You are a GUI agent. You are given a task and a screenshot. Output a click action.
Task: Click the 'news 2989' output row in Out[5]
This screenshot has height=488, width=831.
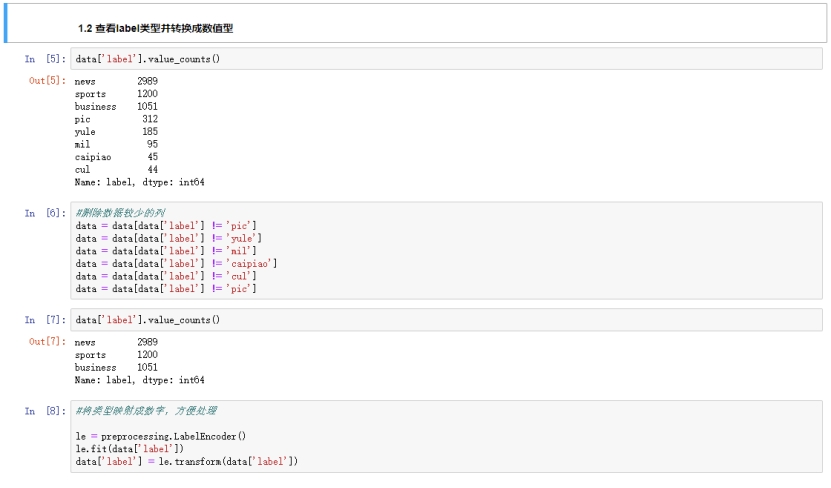pyautogui.click(x=116, y=81)
